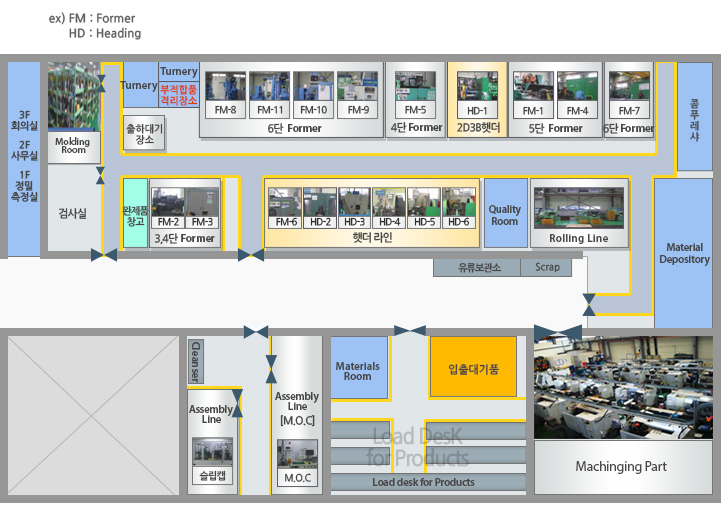This screenshot has width=722, height=520.
Task: Select the Load desk for Products bar
Action: 428,482
